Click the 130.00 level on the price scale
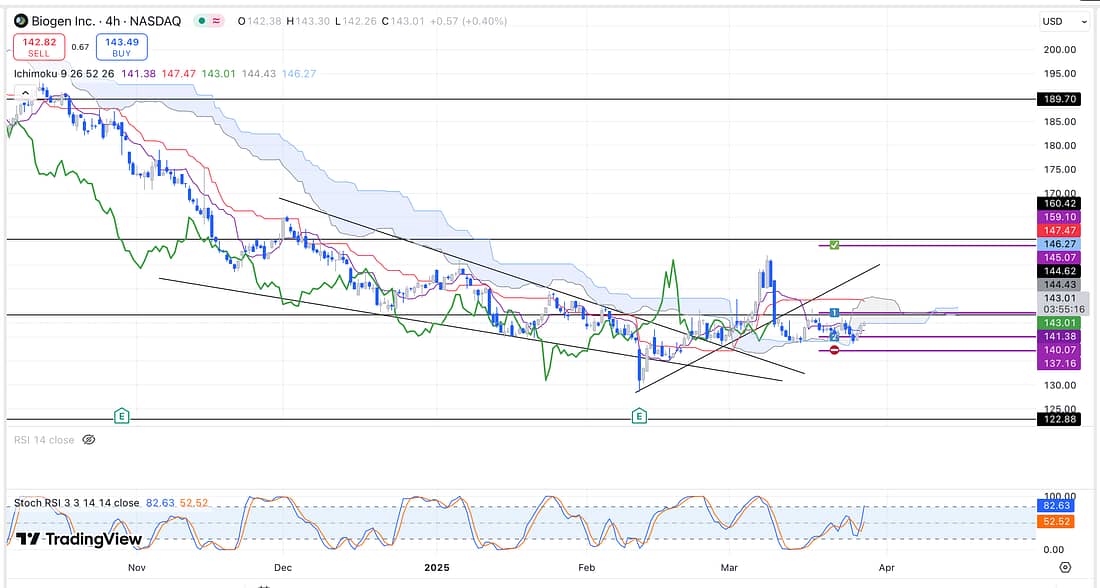The height and width of the screenshot is (588, 1100). pyautogui.click(x=1059, y=385)
